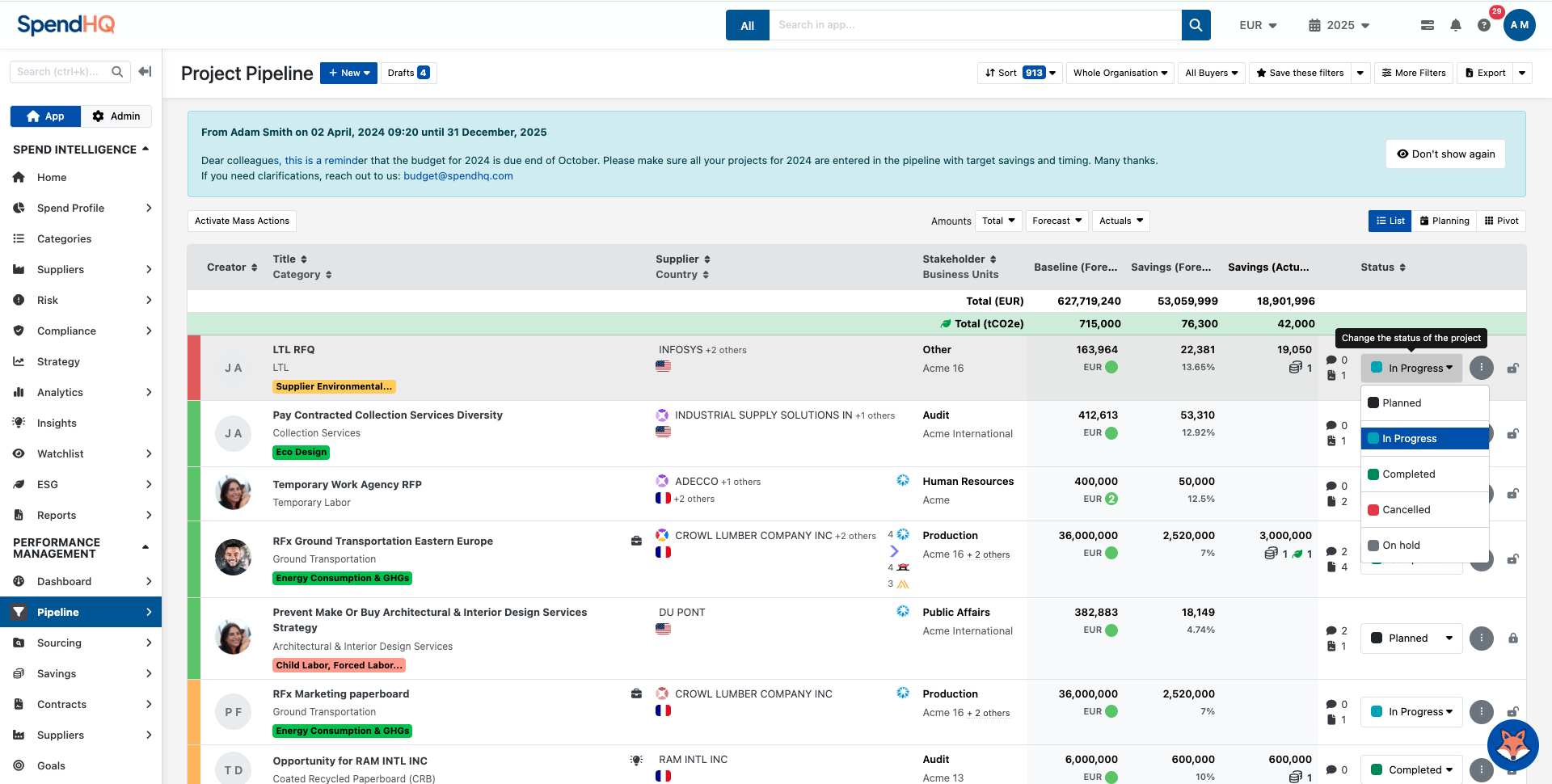Open three-dot menu for LTL RFQ
The height and width of the screenshot is (784, 1552).
1481,368
